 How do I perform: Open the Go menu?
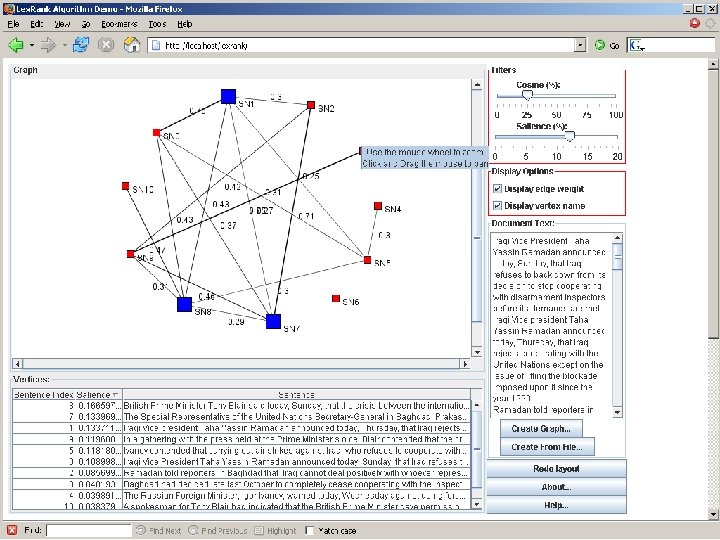click(x=86, y=24)
